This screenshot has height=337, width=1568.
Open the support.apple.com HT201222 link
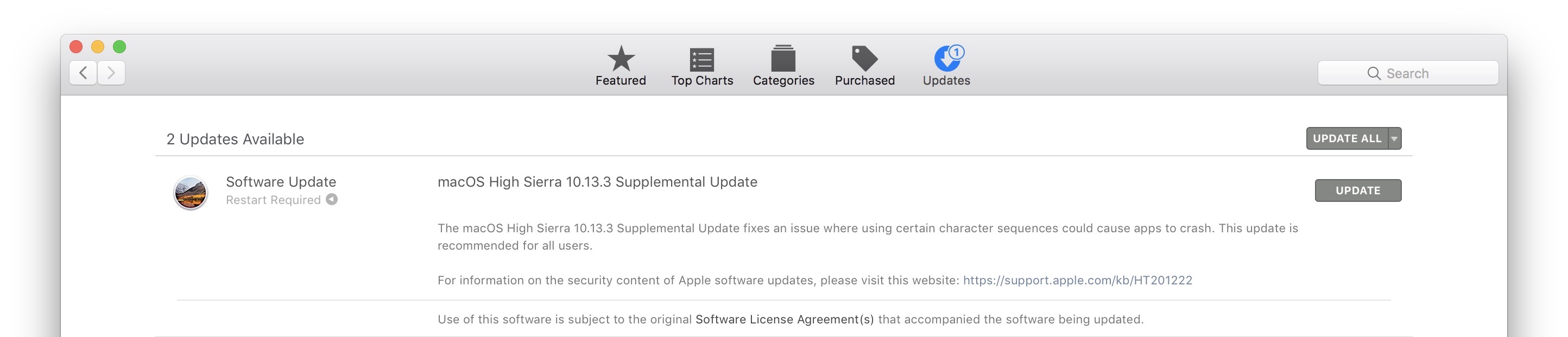click(1077, 281)
